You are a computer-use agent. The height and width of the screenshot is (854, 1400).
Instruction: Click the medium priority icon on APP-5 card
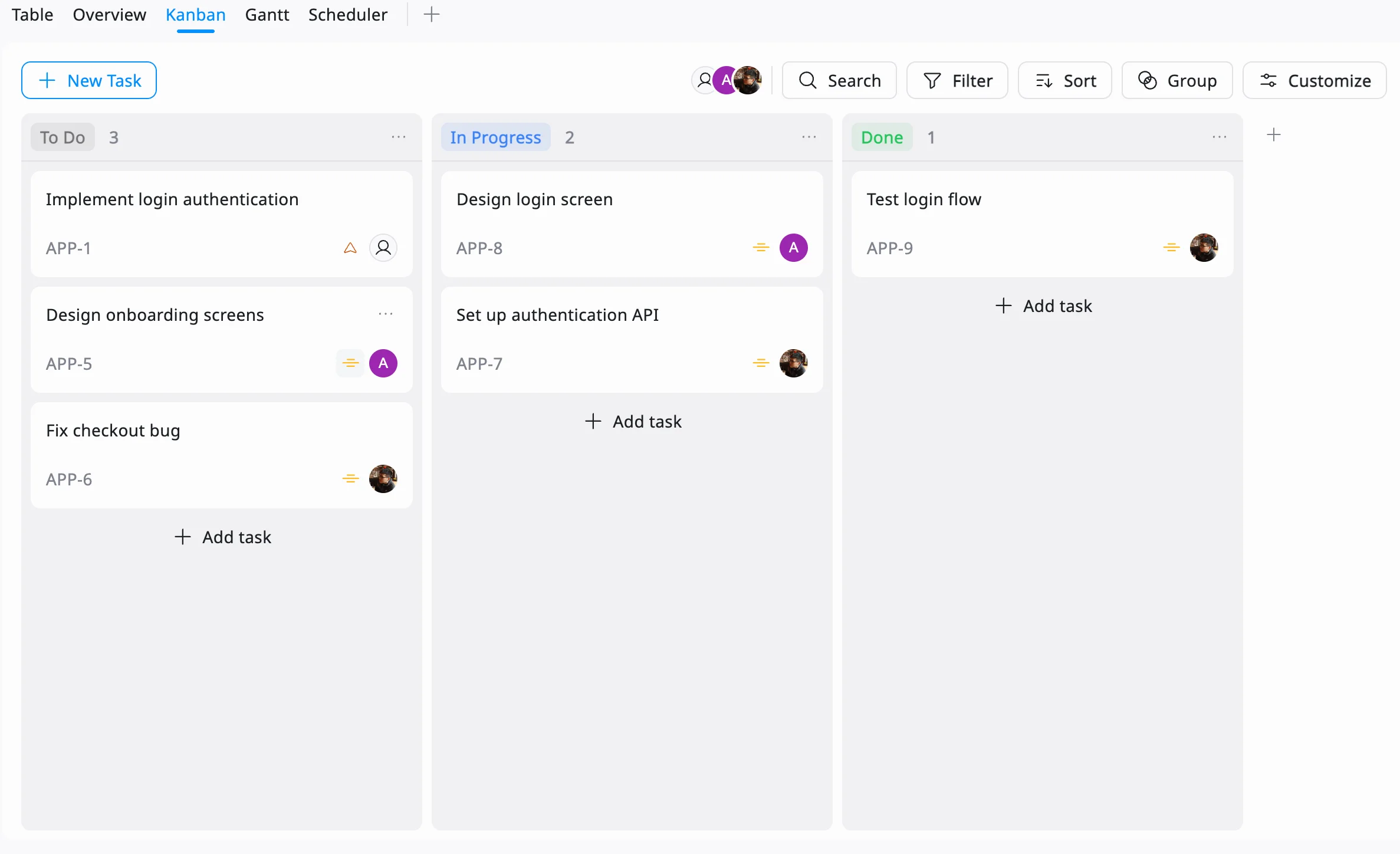point(350,363)
